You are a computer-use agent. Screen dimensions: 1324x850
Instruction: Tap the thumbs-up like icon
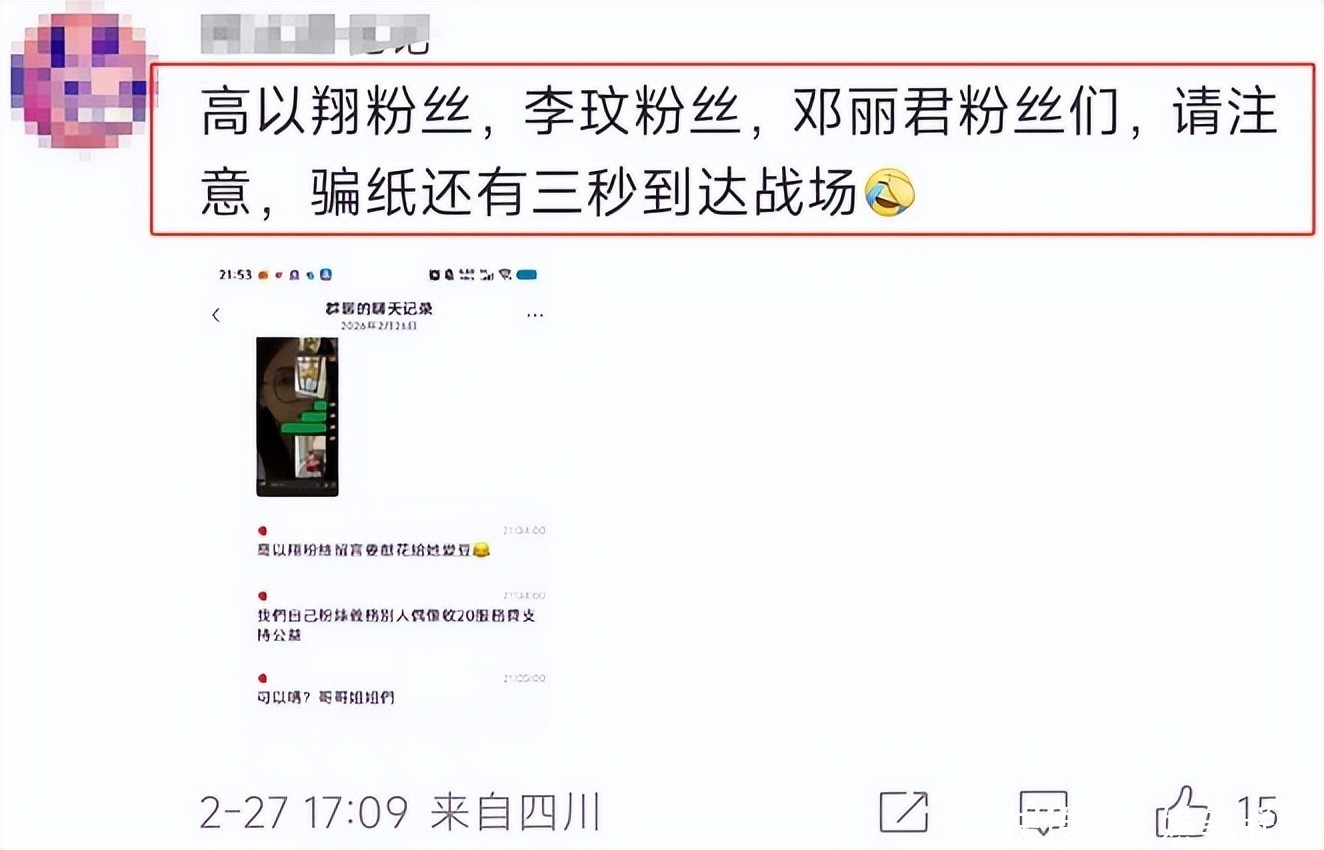pos(1182,811)
